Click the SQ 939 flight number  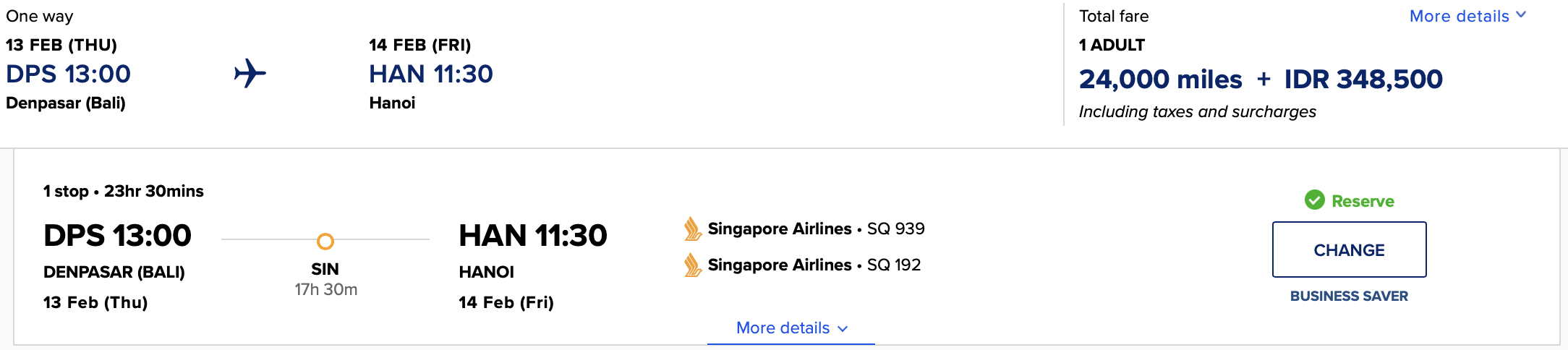(x=895, y=229)
